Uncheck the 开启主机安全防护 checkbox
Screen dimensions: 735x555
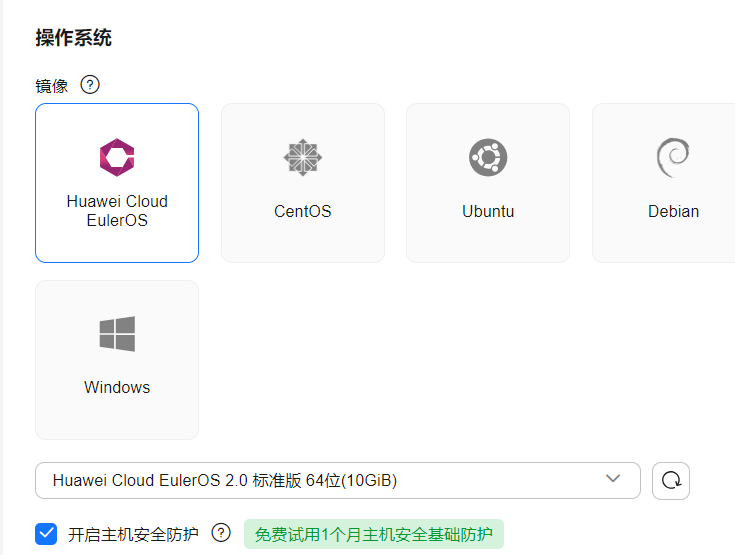coord(46,534)
